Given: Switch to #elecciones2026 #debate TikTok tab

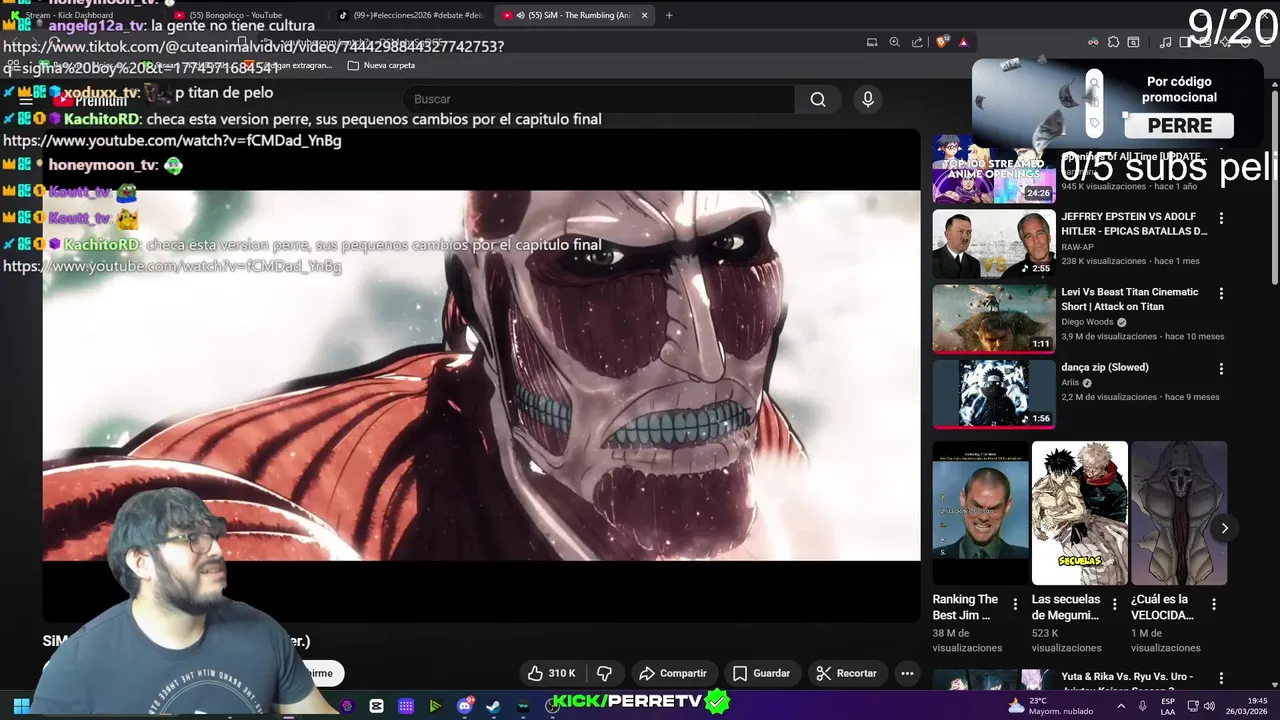Looking at the screenshot, I should (412, 15).
